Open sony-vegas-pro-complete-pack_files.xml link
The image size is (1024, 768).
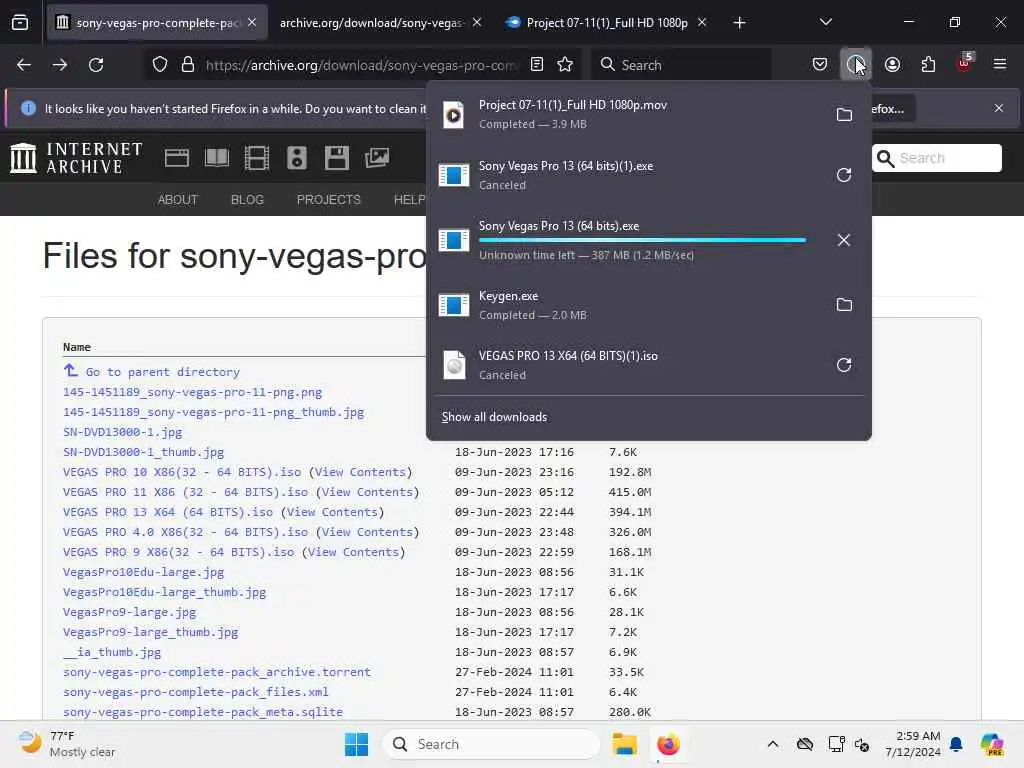click(x=196, y=692)
